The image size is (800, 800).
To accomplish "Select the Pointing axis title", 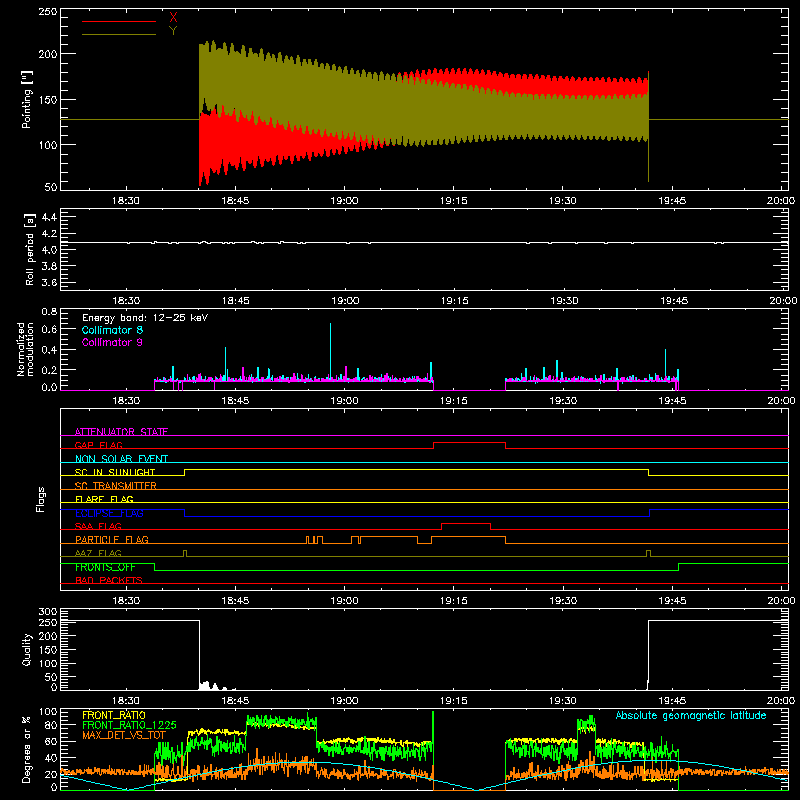I will 27,99.
